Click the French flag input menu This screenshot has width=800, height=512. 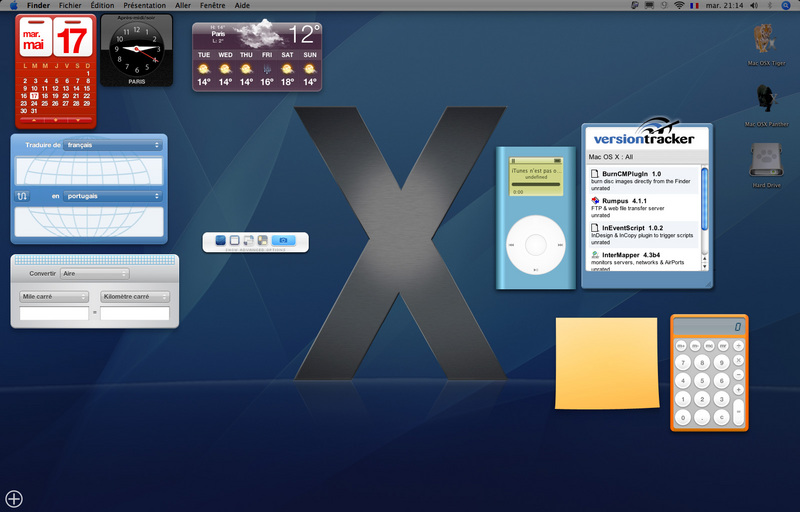pos(694,6)
